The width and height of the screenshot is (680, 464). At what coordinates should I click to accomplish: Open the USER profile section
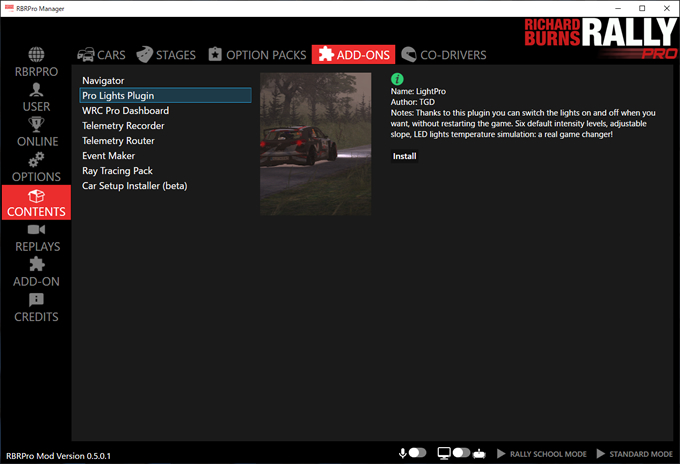[36, 97]
